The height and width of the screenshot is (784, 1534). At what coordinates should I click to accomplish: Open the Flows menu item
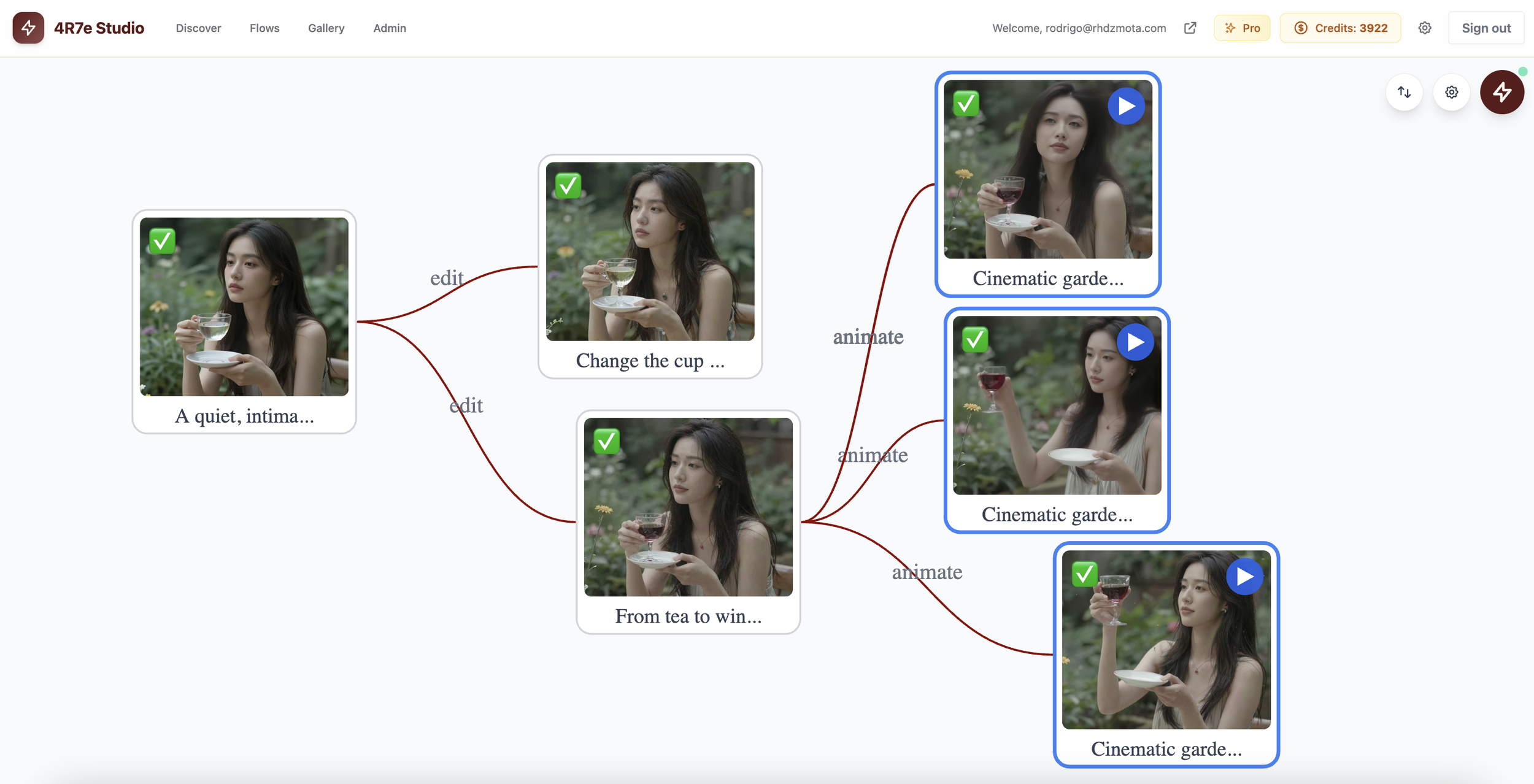264,28
